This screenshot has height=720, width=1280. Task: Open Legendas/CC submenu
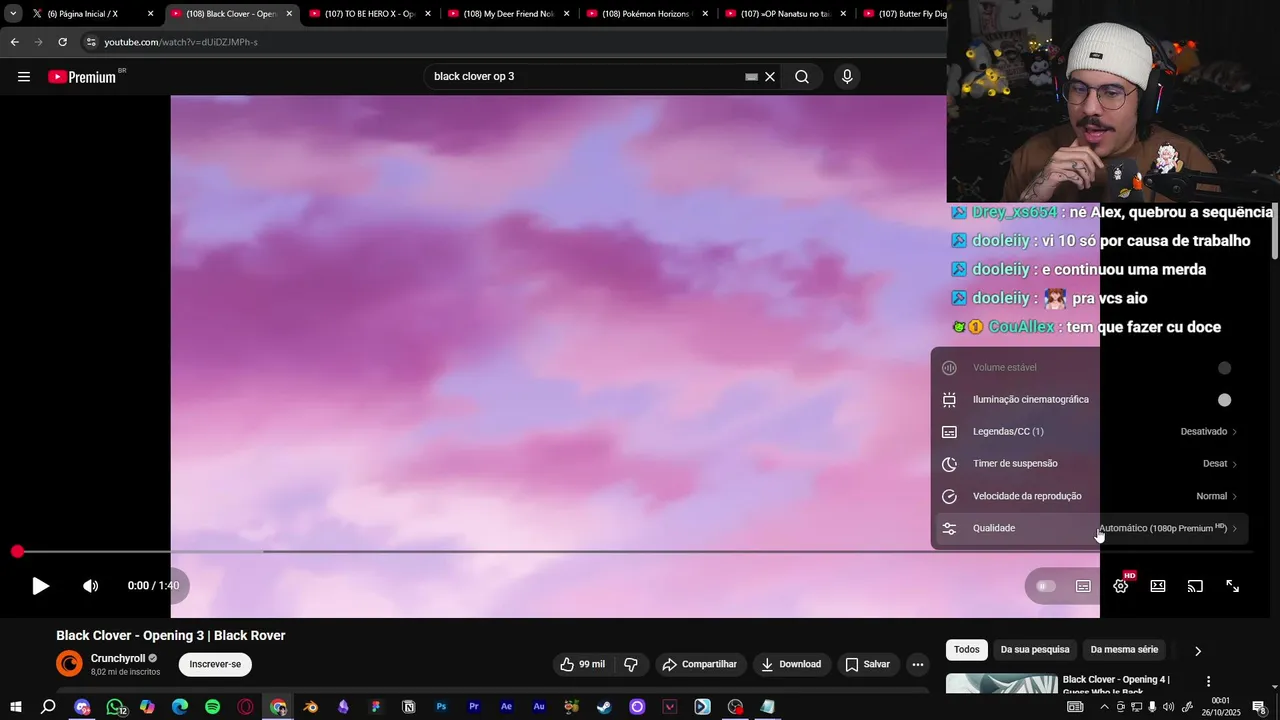[x=1090, y=432]
